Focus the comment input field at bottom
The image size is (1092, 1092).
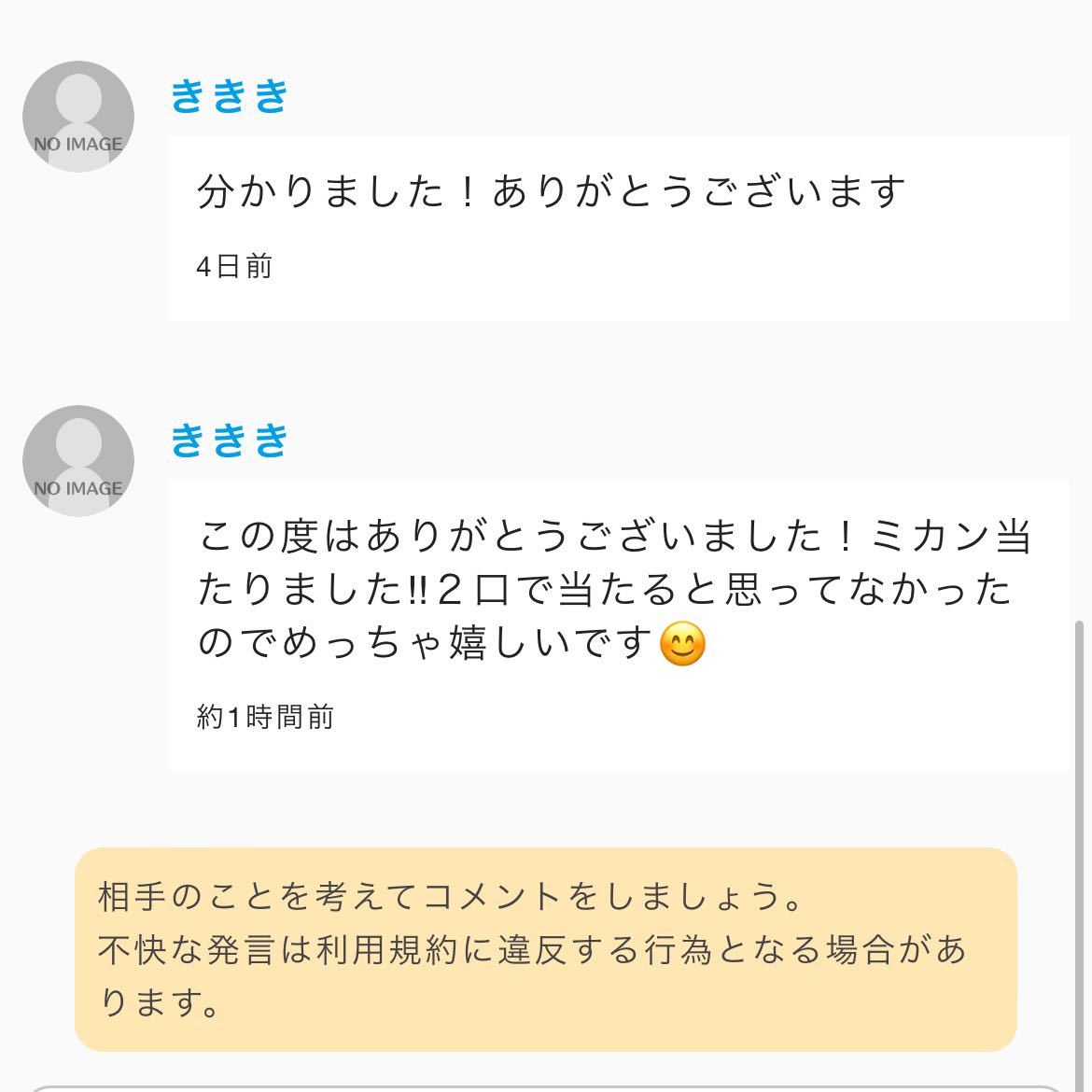(x=546, y=1088)
